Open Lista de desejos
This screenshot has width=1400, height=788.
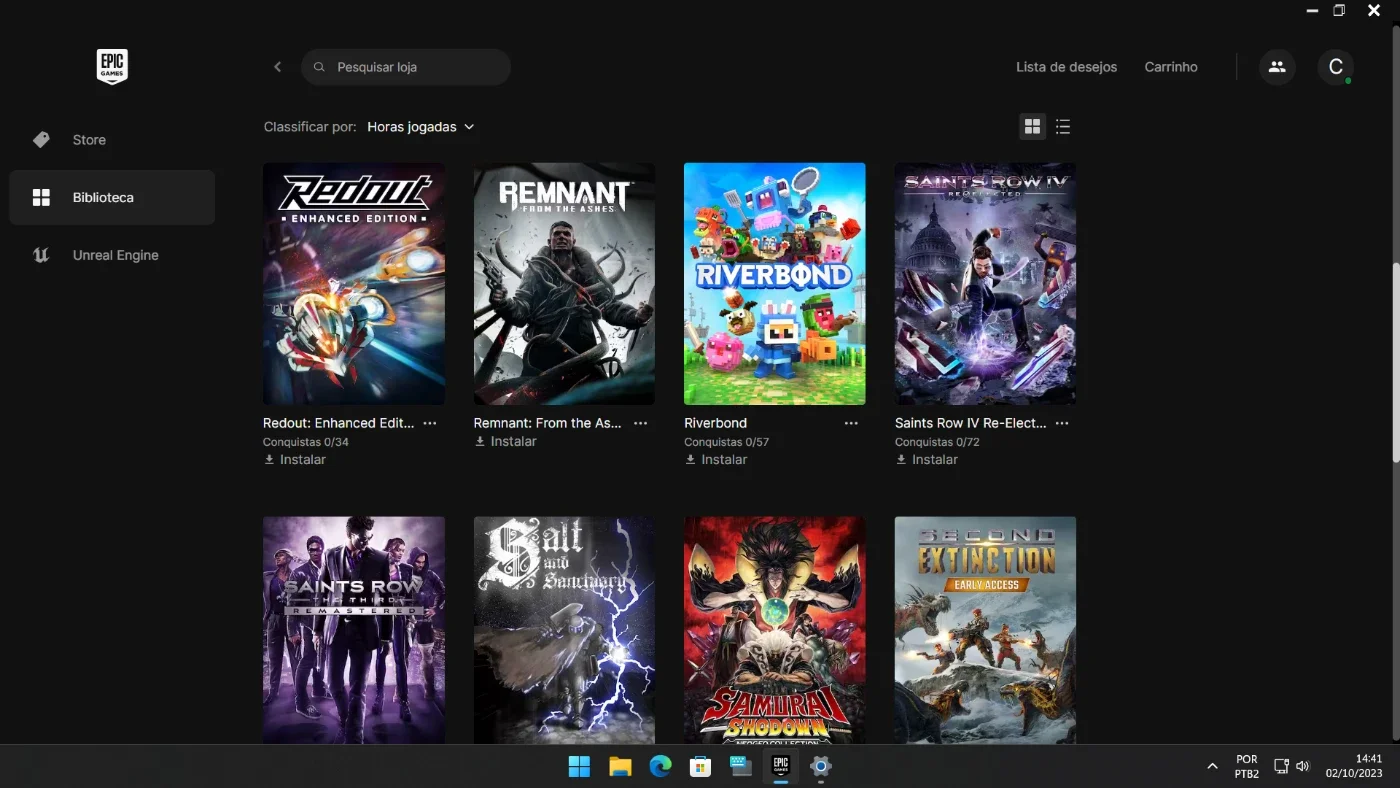[x=1066, y=67]
